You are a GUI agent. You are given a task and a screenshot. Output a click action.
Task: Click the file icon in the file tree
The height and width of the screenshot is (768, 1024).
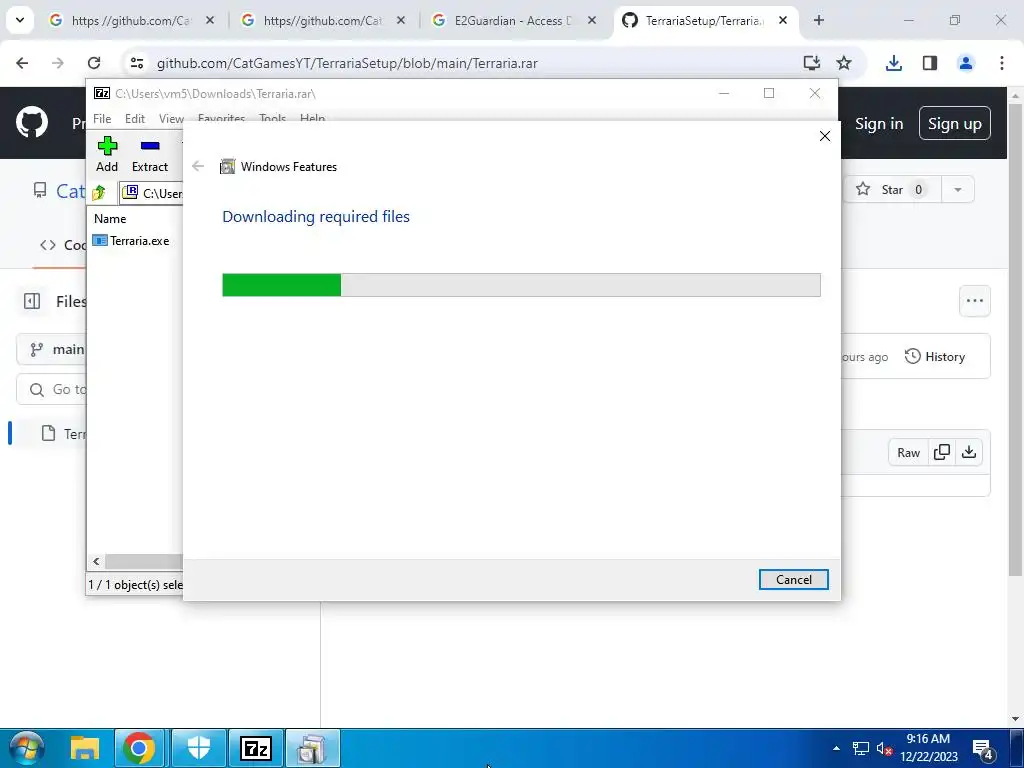coord(48,433)
